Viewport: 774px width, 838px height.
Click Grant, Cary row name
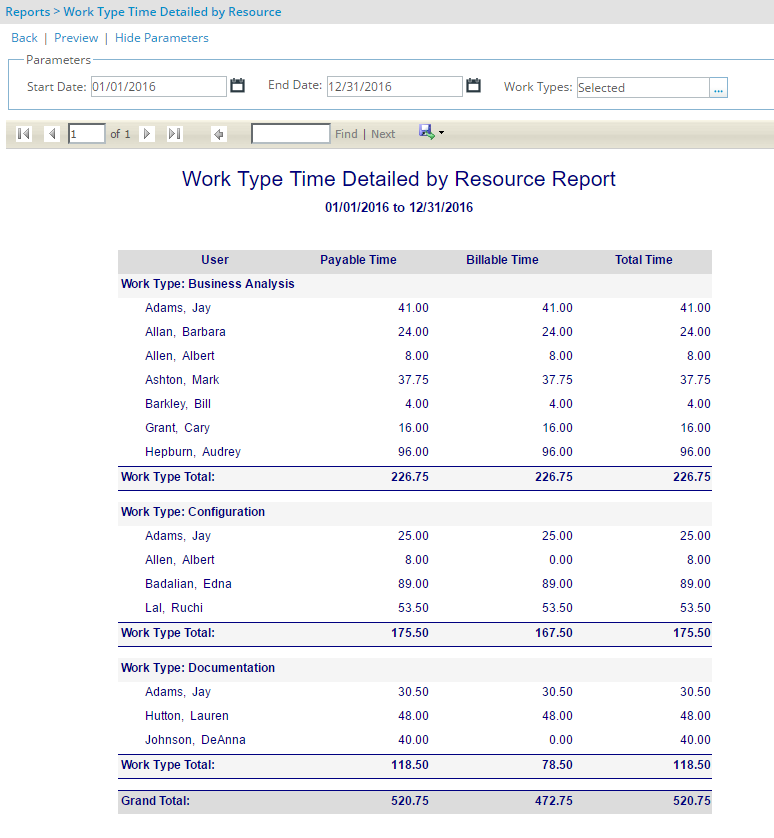click(x=177, y=428)
